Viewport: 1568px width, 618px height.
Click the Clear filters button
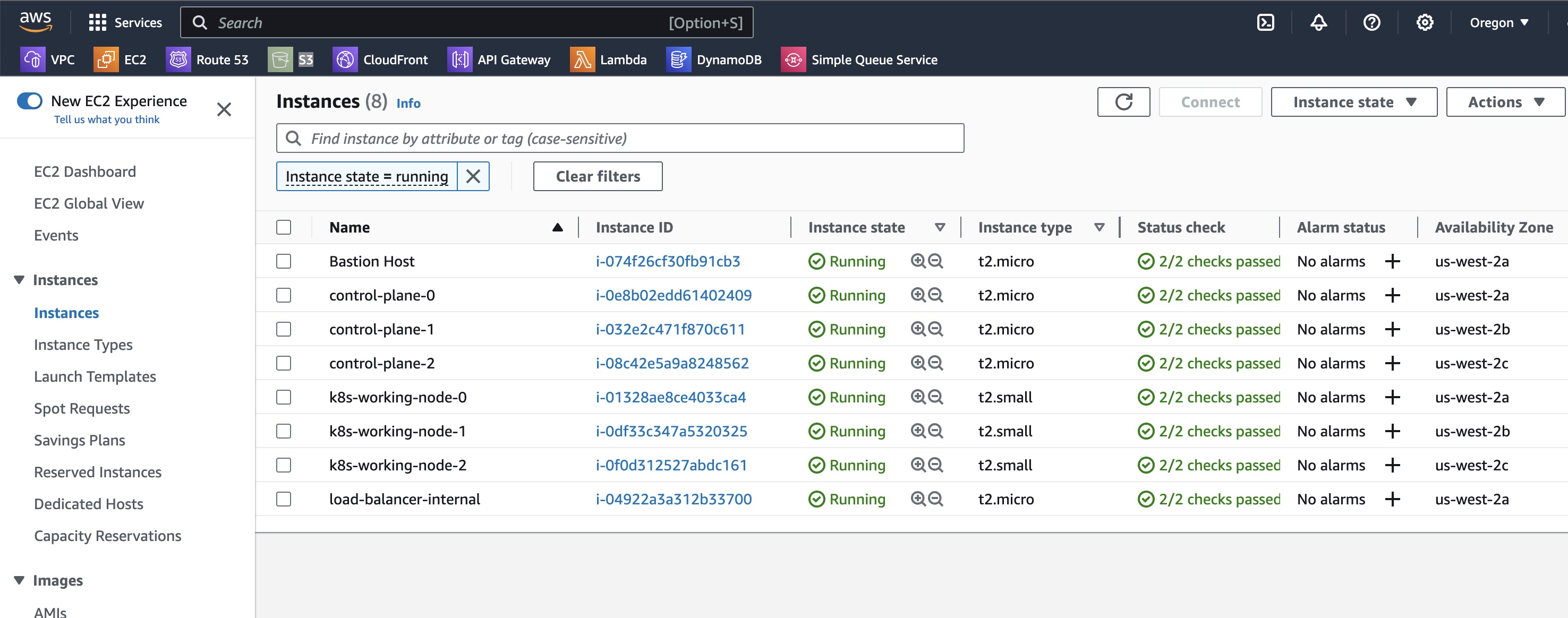click(x=598, y=176)
